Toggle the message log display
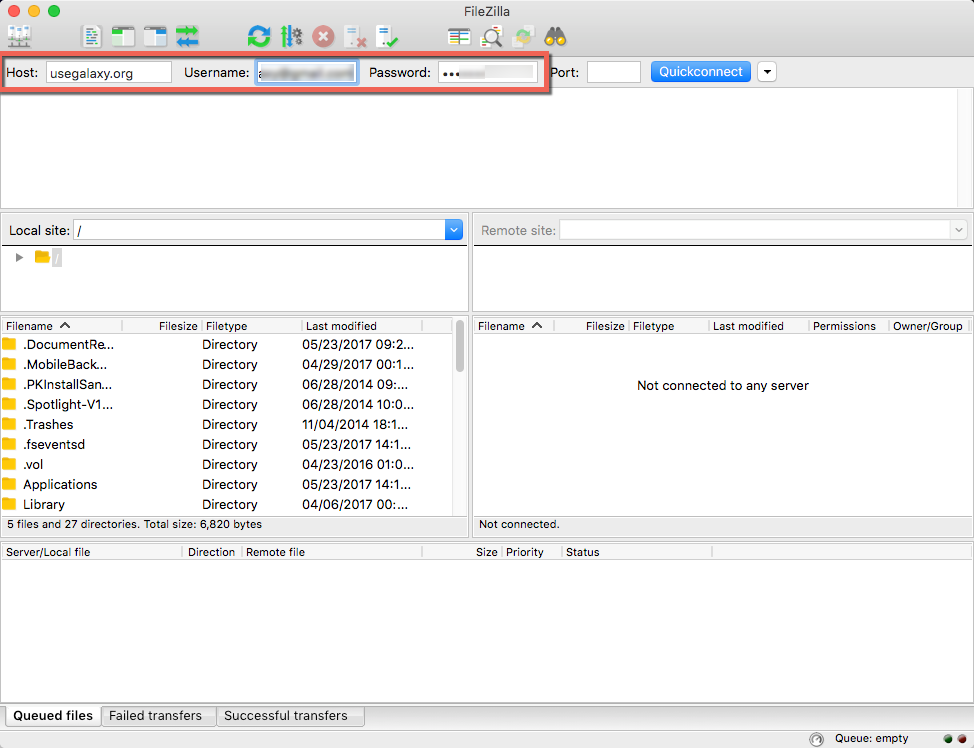The image size is (974, 748). (x=91, y=37)
